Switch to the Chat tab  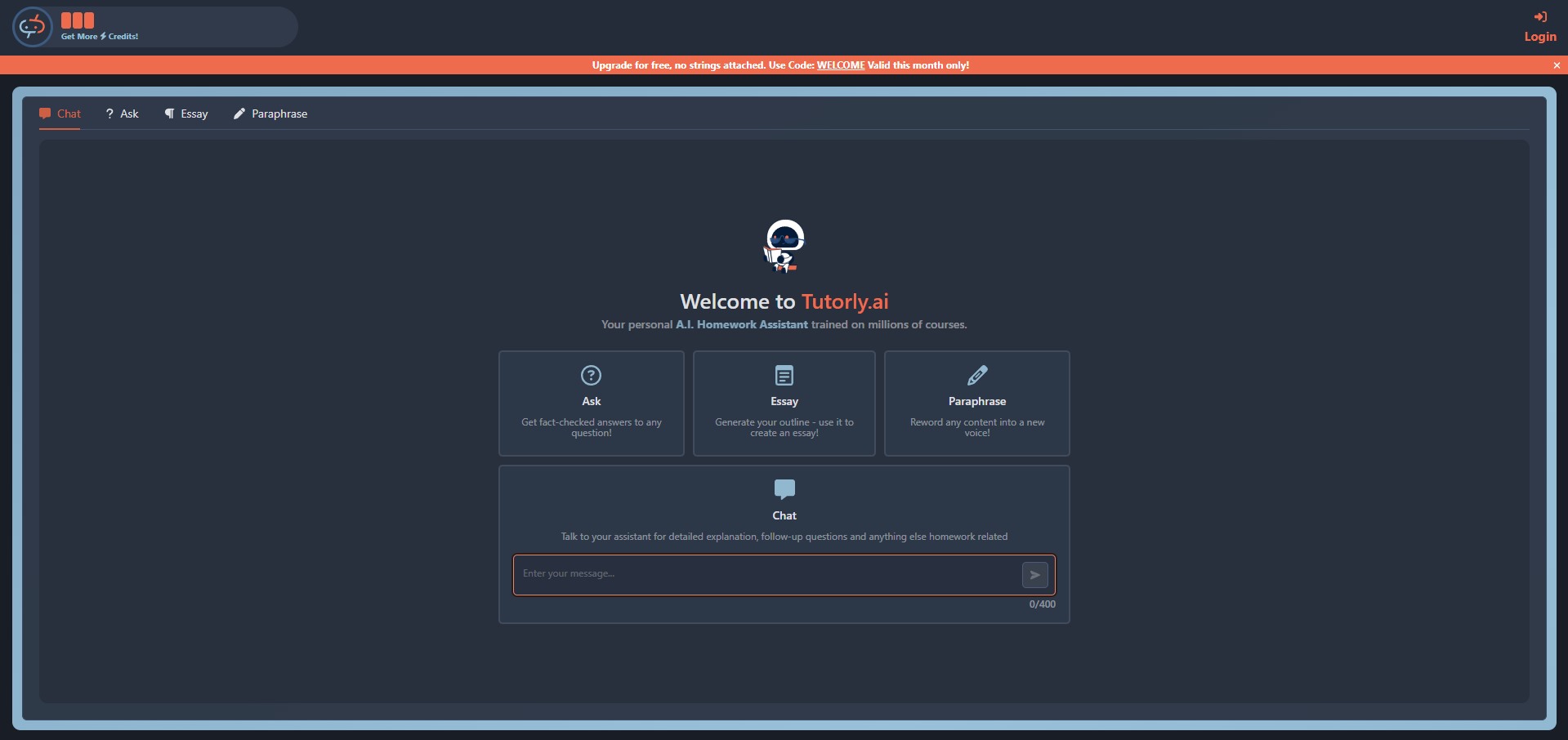[x=60, y=114]
